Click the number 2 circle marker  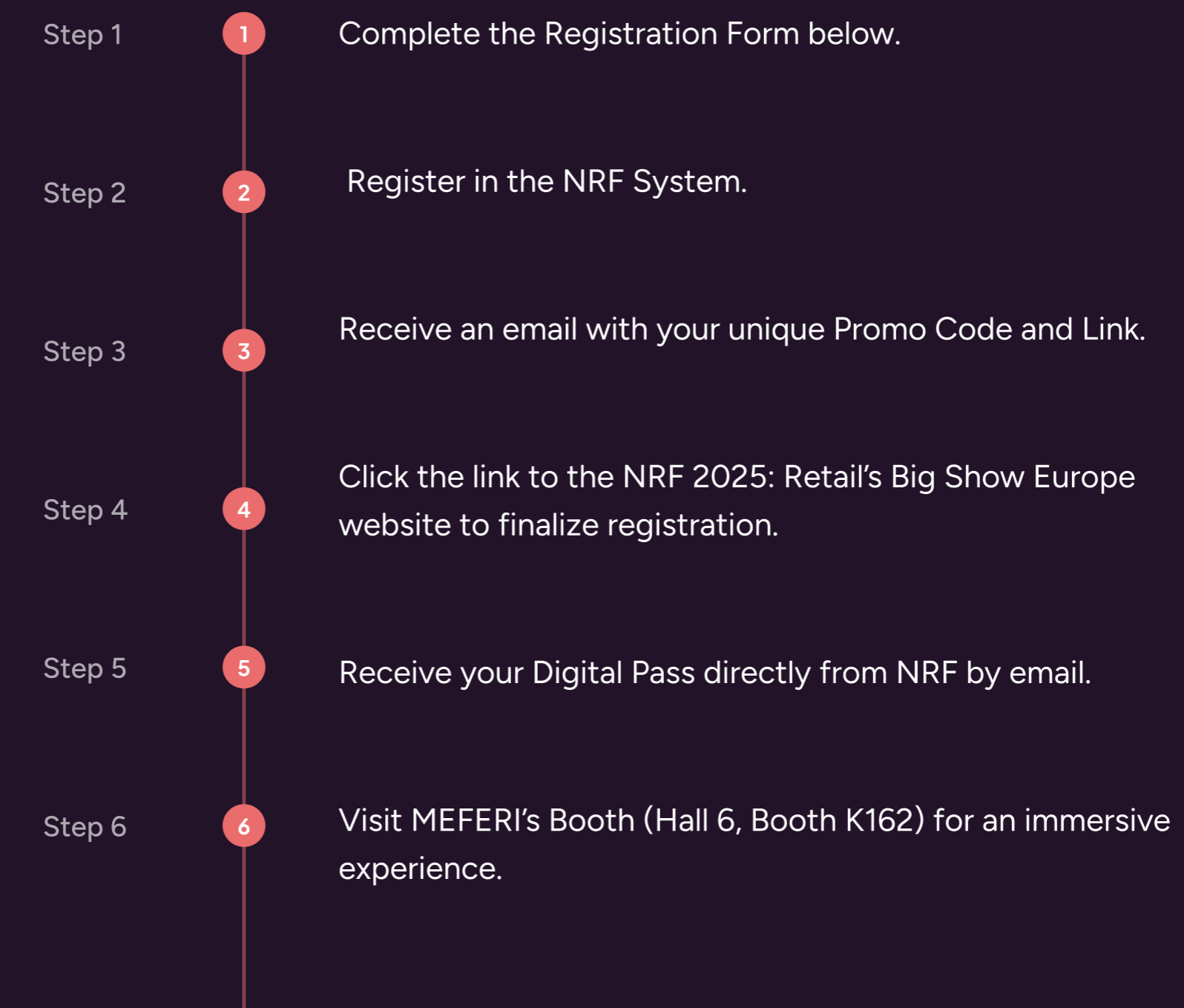pos(243,192)
